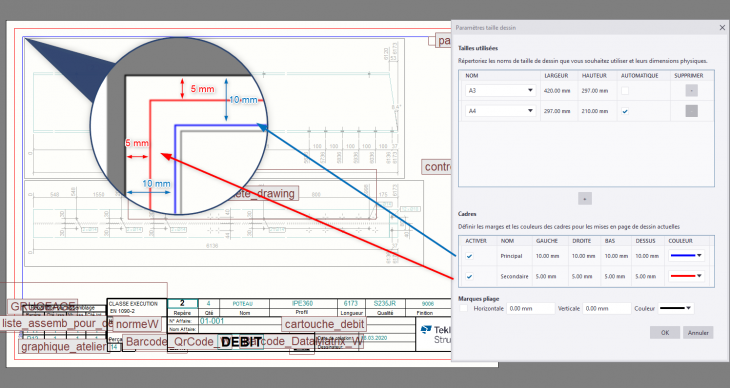This screenshot has height=388, width=730.
Task: Disable the Secondaire frame checkbox
Action: [469, 276]
